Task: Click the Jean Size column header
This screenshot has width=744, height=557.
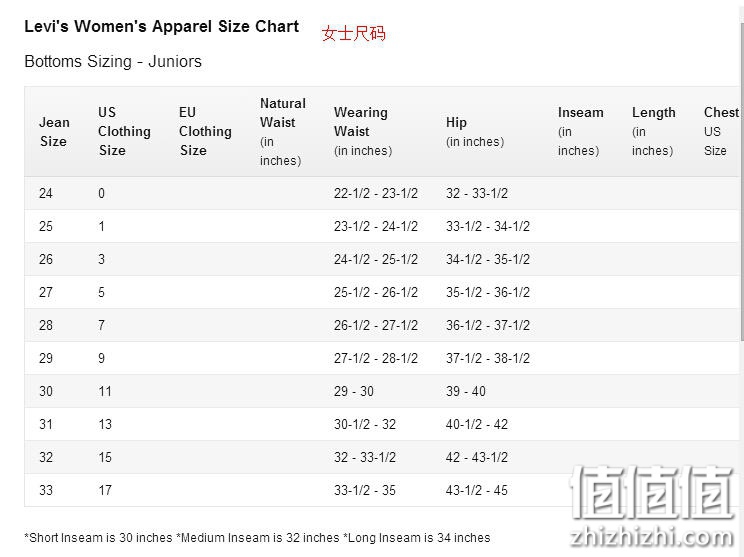Action: pos(54,132)
